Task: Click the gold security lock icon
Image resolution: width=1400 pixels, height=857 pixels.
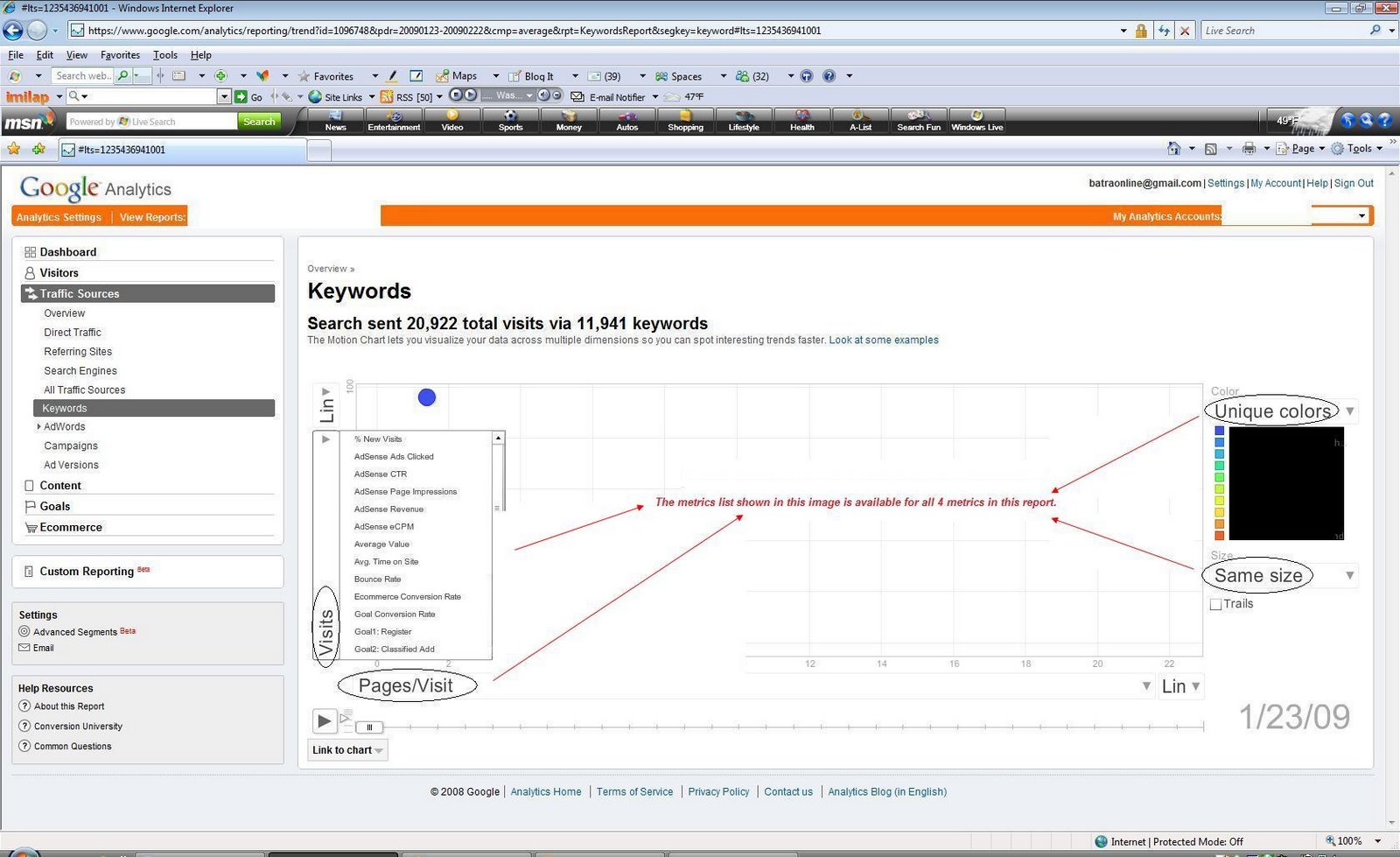Action: tap(1141, 31)
